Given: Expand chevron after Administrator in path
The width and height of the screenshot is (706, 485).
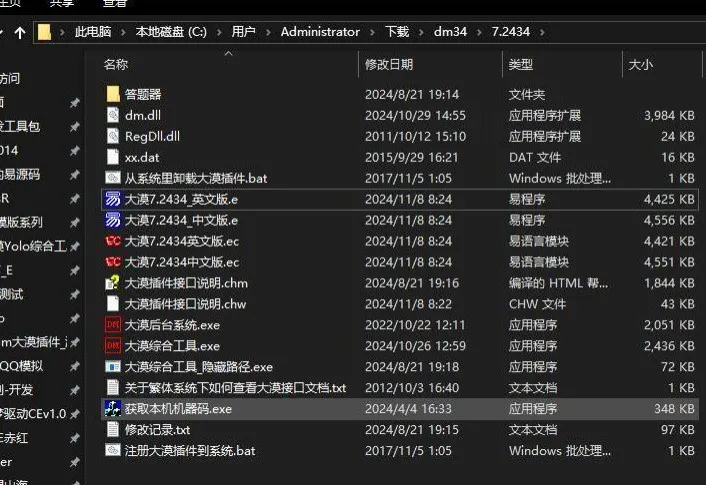Looking at the screenshot, I should [372, 32].
